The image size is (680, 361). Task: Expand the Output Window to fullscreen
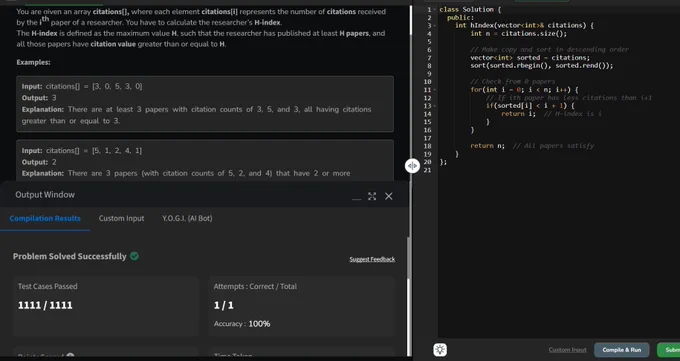(x=372, y=196)
